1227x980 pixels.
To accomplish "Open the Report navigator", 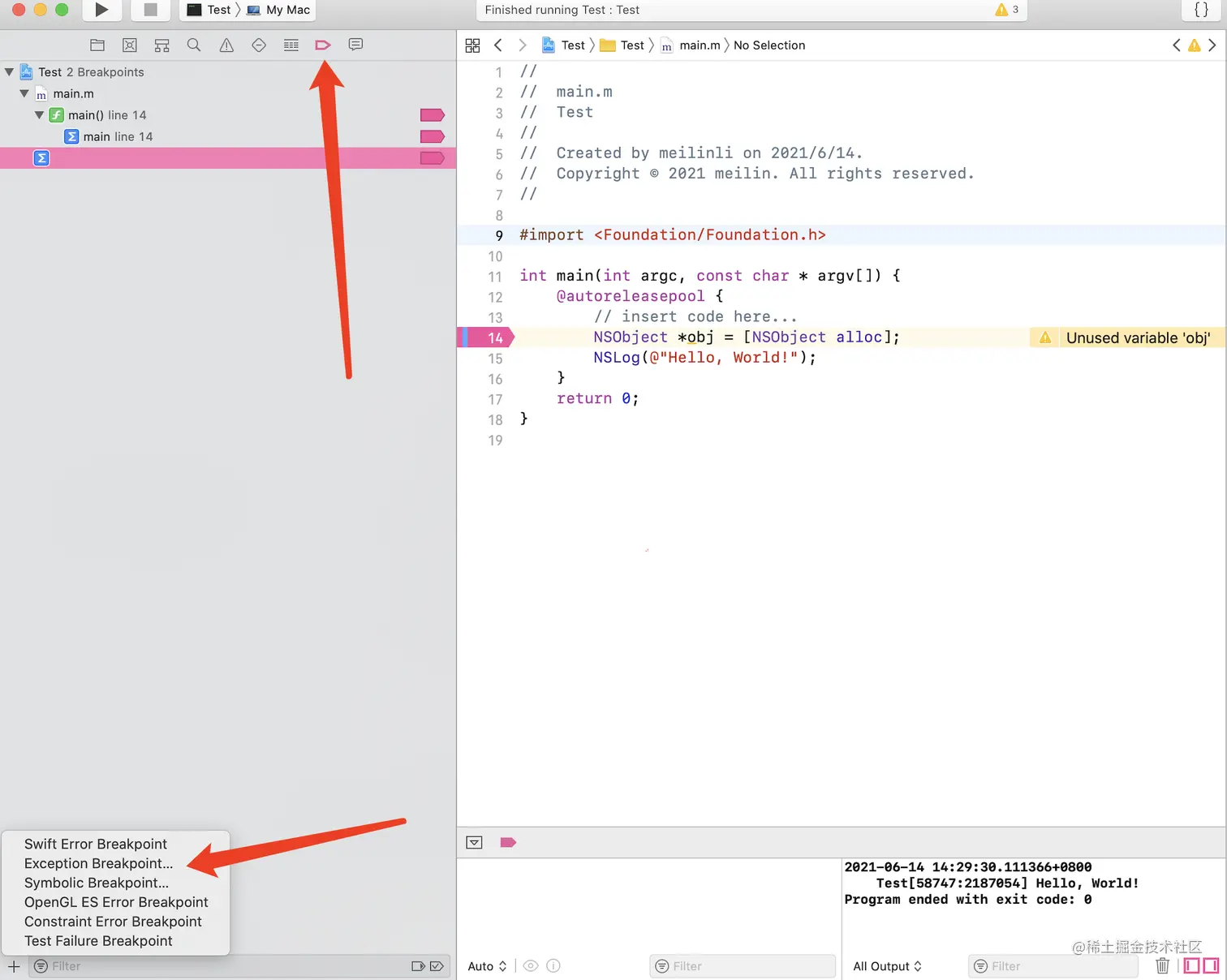I will pos(355,45).
